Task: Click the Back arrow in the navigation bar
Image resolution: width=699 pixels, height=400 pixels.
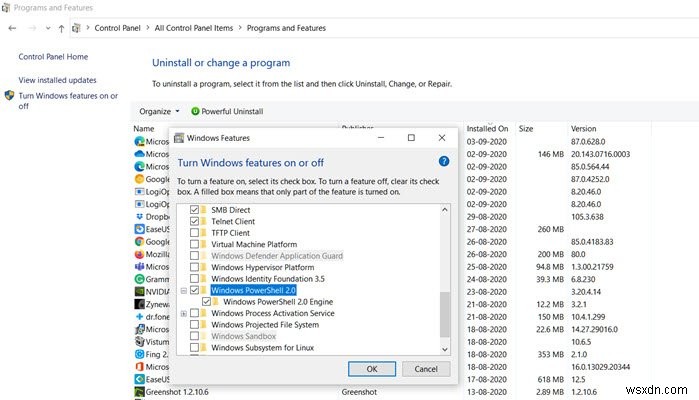Action: click(12, 28)
